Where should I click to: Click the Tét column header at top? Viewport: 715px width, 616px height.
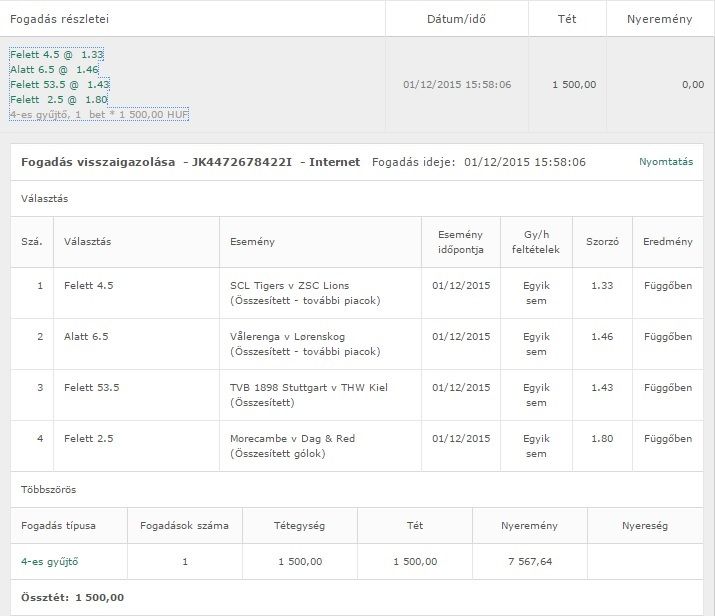click(x=573, y=18)
